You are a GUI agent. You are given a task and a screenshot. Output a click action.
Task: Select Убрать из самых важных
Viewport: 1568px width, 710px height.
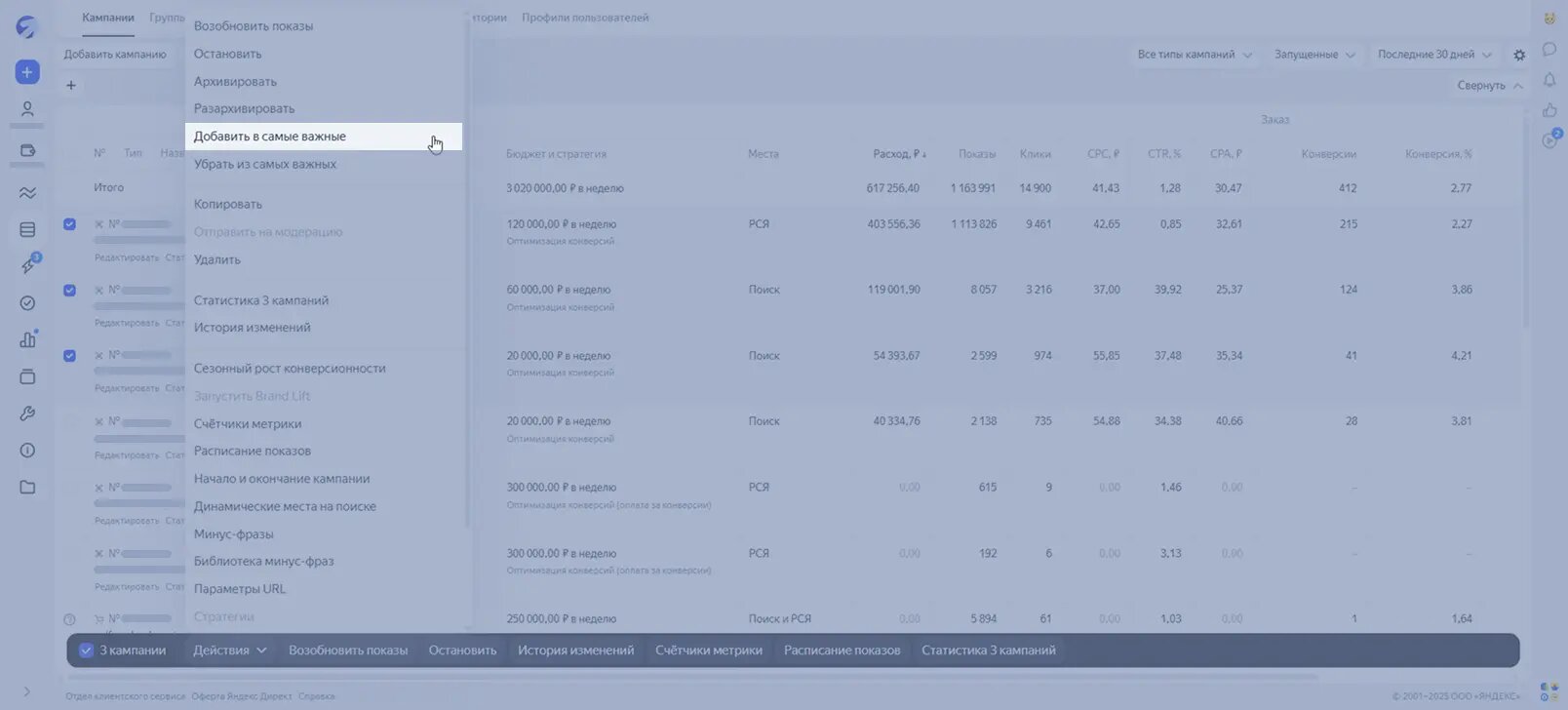324,164
